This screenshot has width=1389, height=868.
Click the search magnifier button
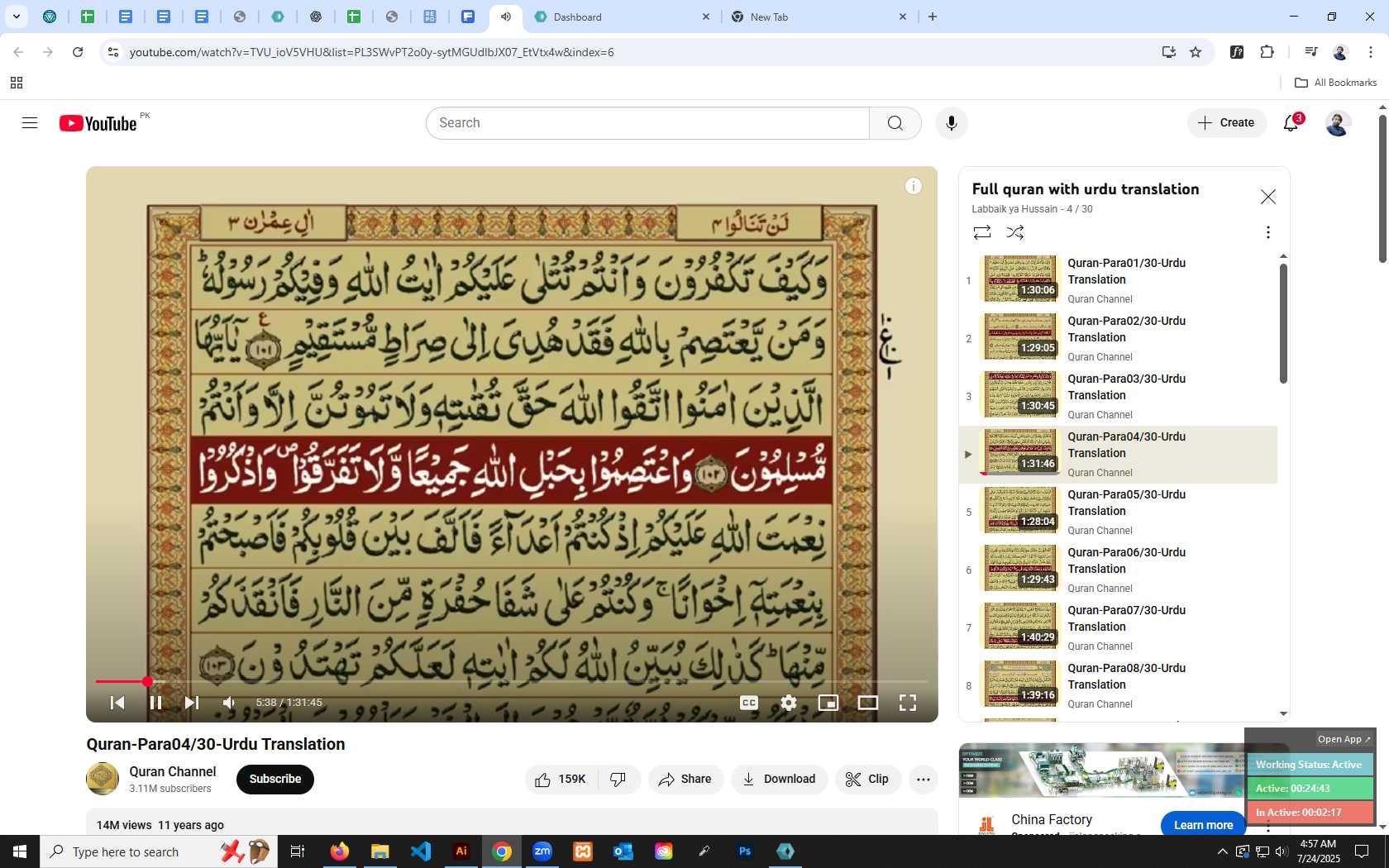click(x=895, y=123)
